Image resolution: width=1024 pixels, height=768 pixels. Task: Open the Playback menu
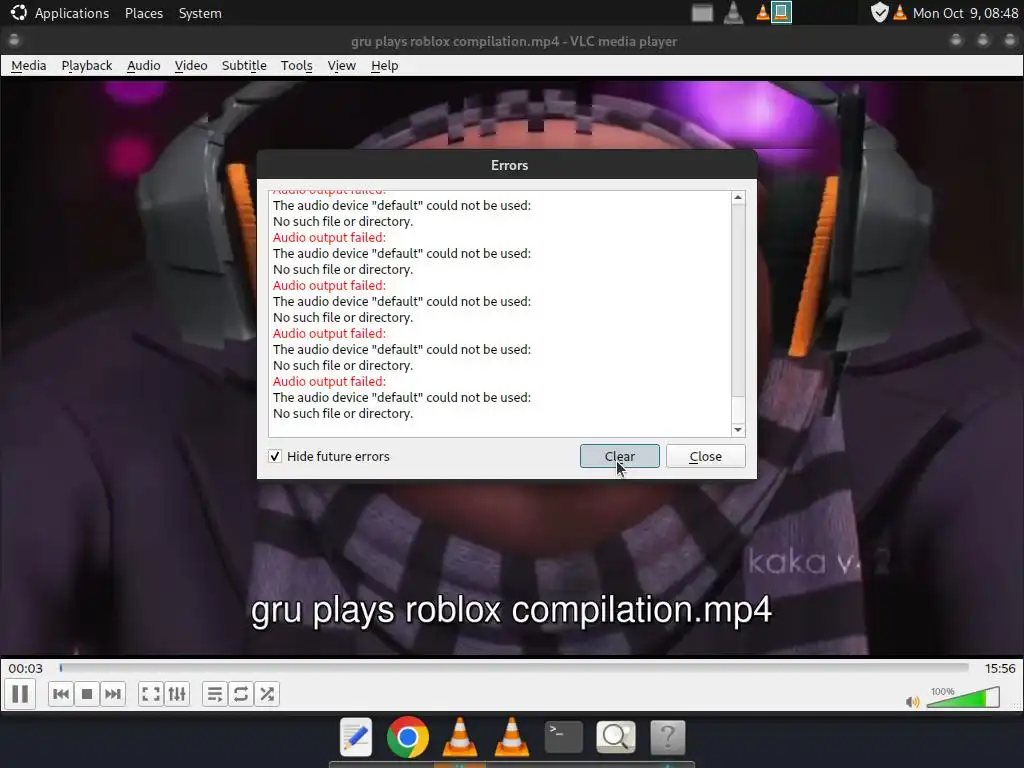pyautogui.click(x=87, y=65)
